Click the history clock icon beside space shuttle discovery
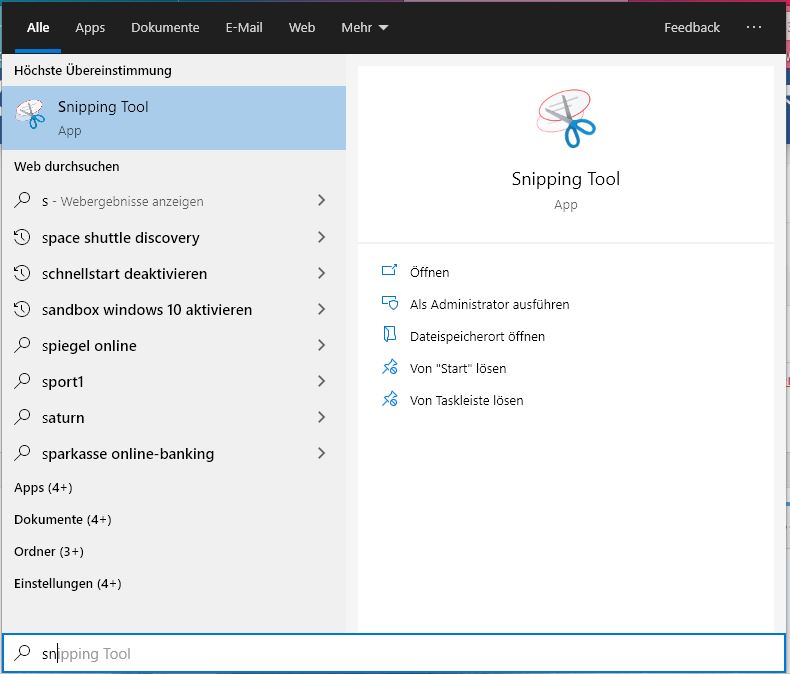This screenshot has height=674, width=790. tap(22, 237)
